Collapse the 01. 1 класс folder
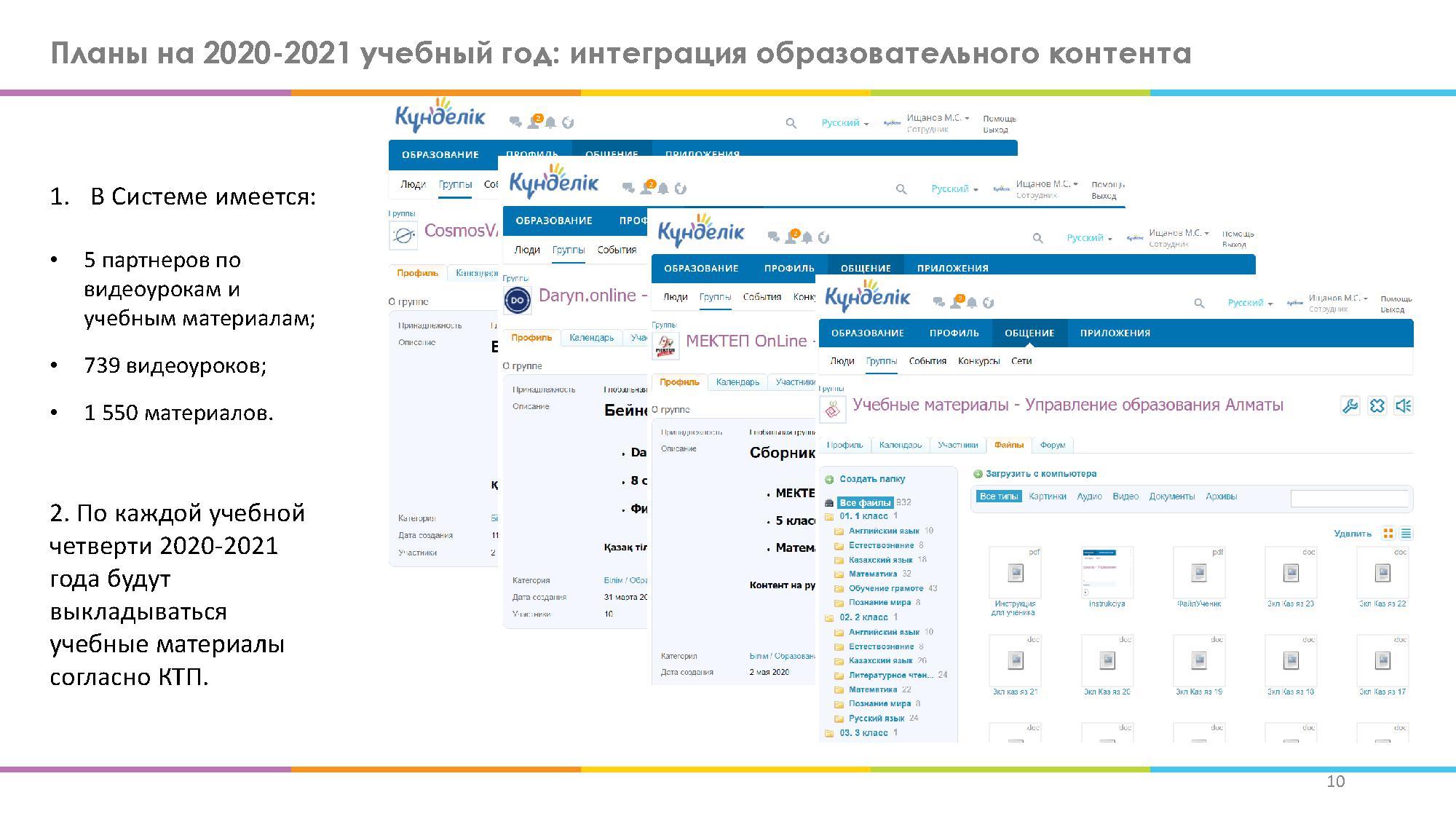Viewport: 1456px width, 819px height. 863,516
